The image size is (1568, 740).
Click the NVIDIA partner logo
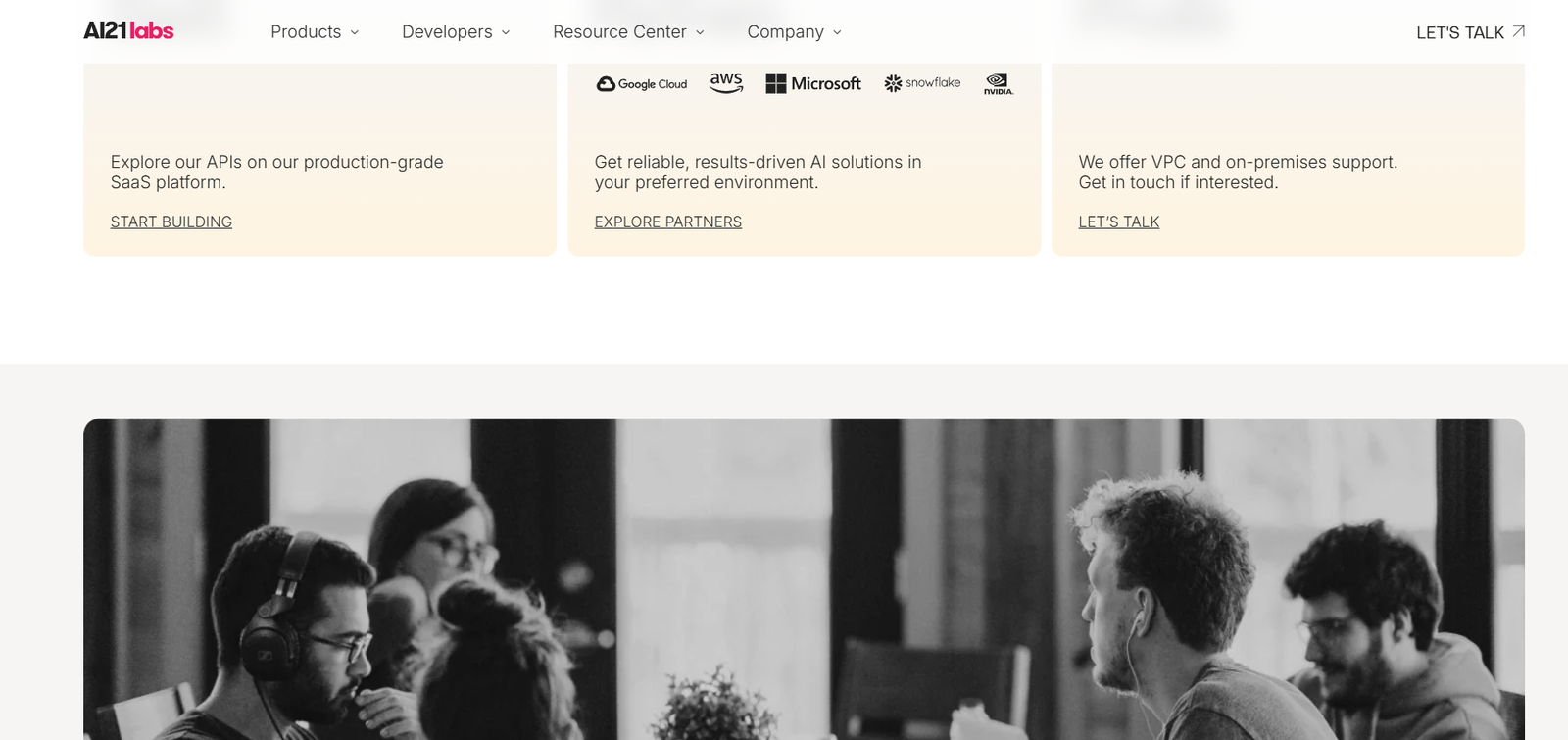pos(998,83)
